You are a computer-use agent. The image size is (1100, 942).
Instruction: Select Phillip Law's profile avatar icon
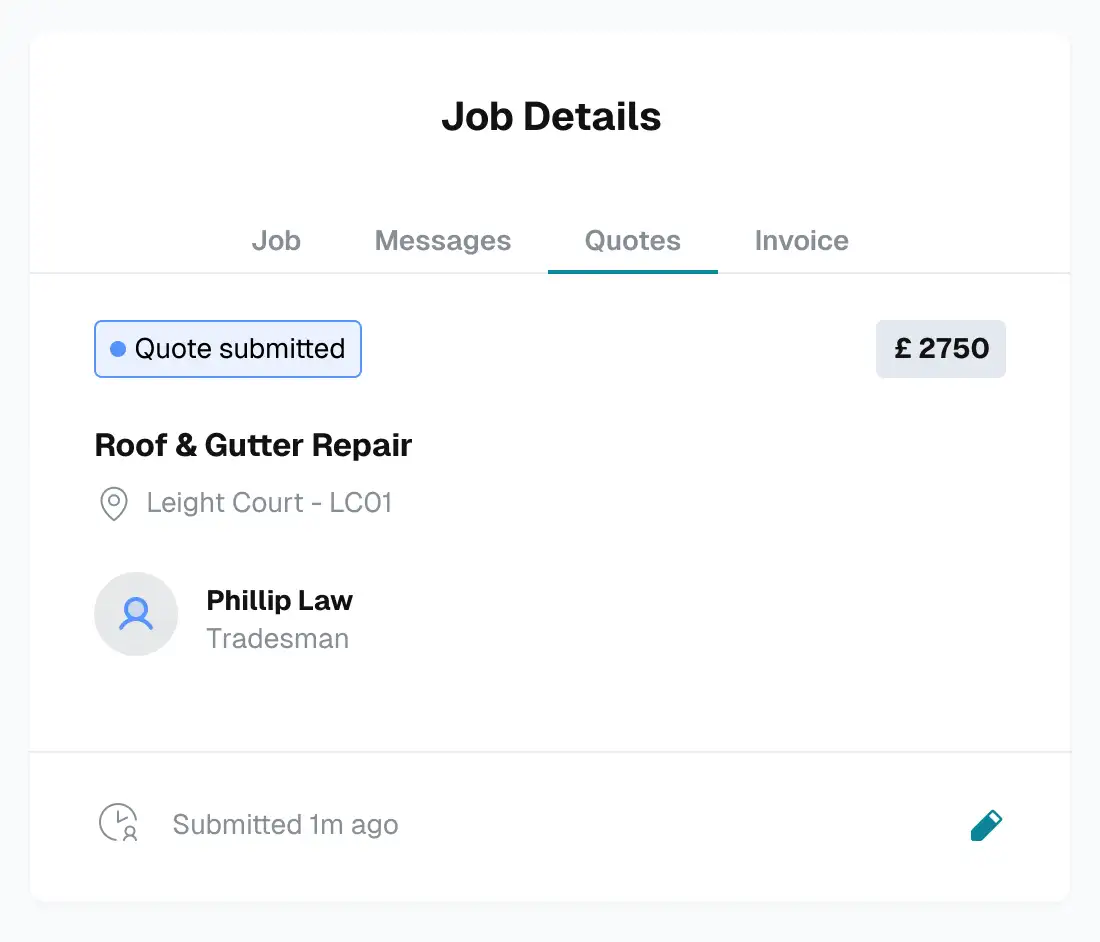tap(136, 614)
